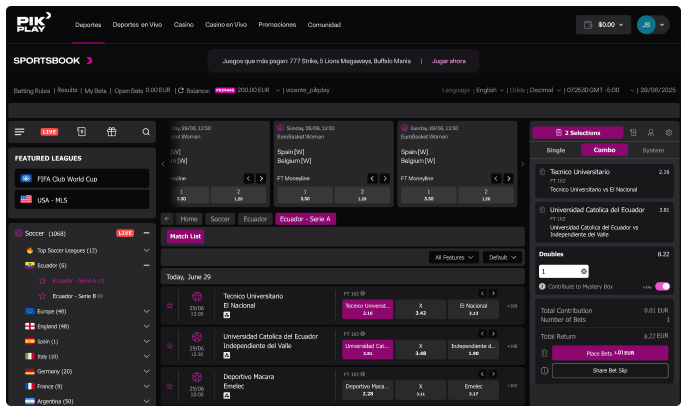Toggle Tecnico Universitario 2.16 odds selection
Viewport: 687px width, 412px height.
pyautogui.click(x=368, y=309)
